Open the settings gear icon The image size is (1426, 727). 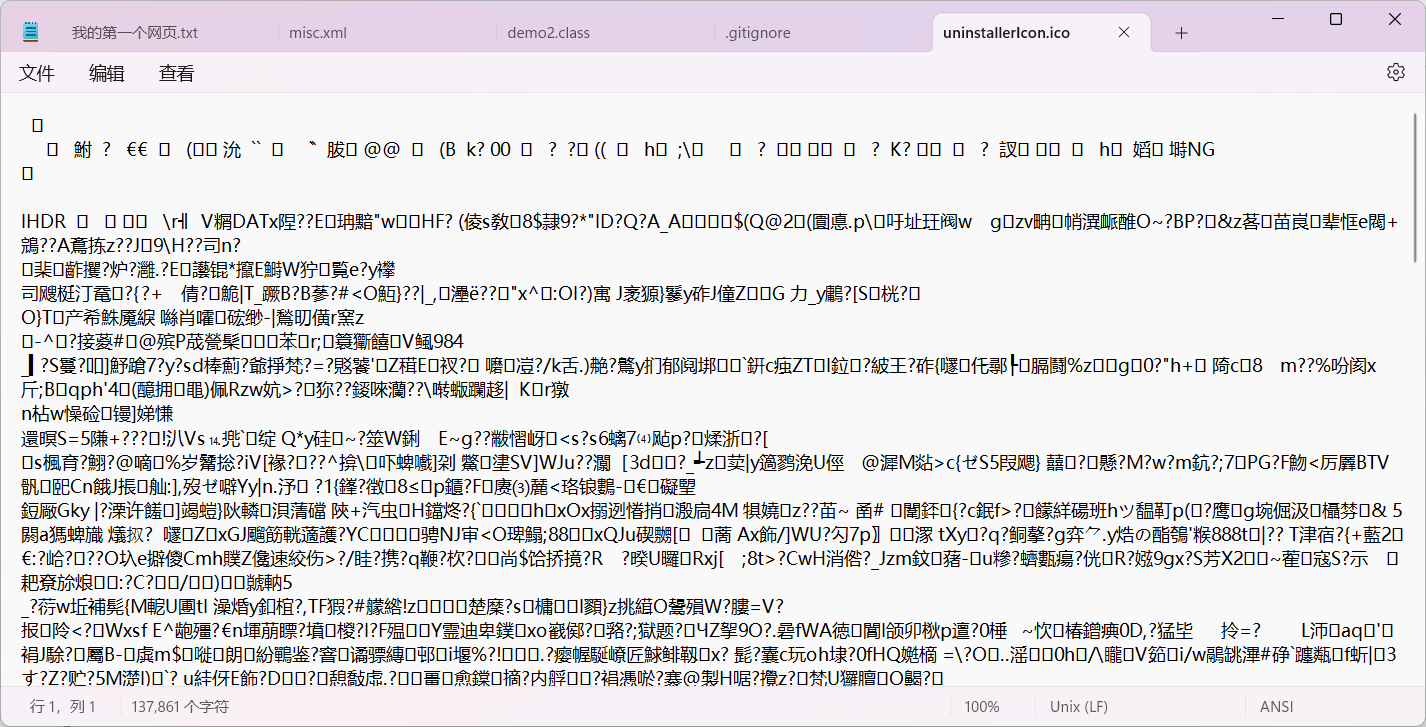pyautogui.click(x=1396, y=72)
